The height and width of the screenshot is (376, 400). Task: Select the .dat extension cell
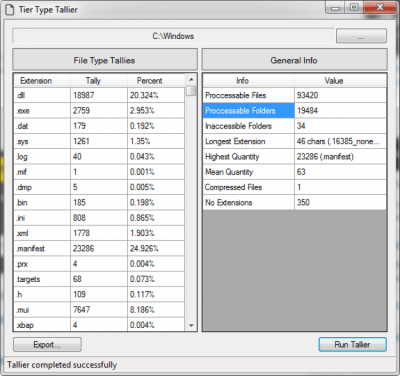pos(42,126)
